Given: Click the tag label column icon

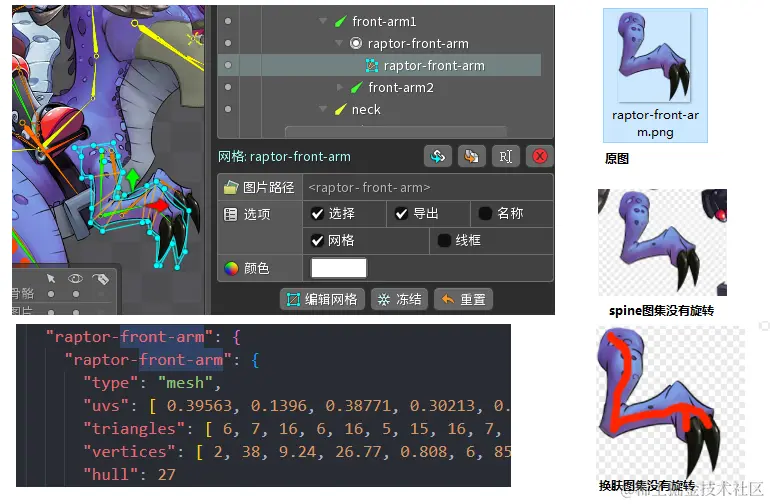Looking at the screenshot, I should (x=101, y=279).
